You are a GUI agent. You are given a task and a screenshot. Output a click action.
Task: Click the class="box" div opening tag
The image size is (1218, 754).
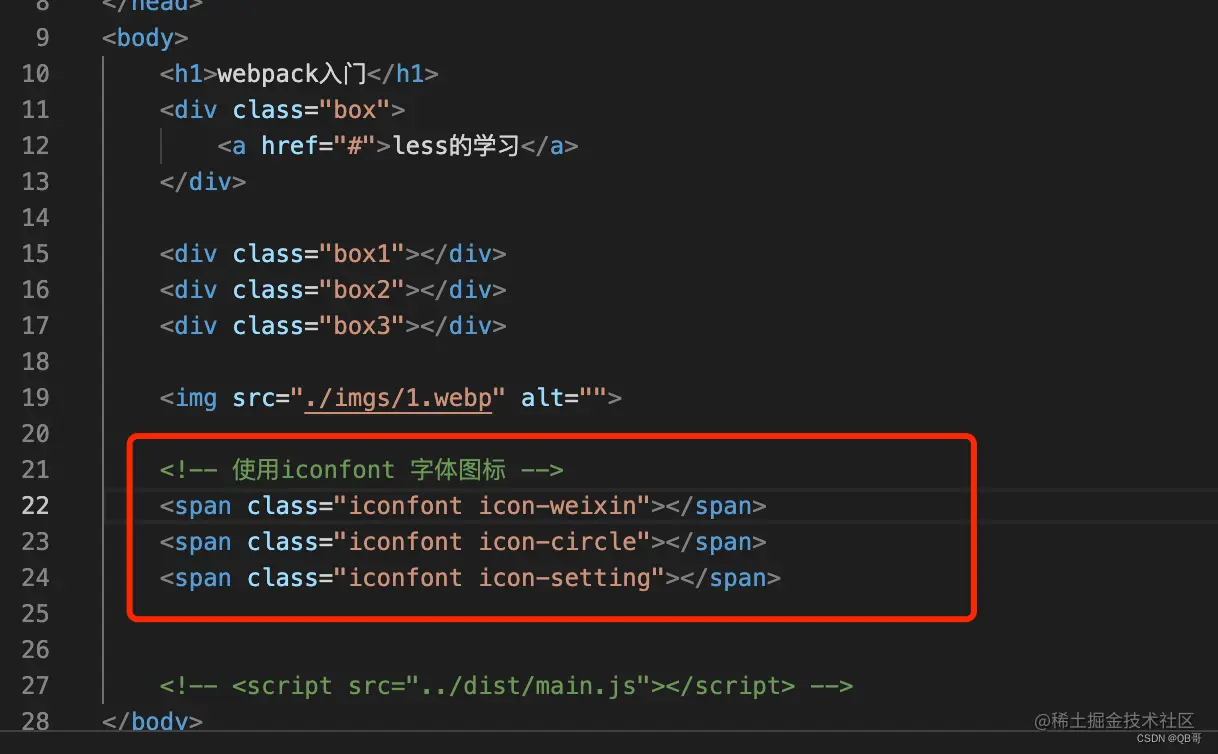[283, 110]
